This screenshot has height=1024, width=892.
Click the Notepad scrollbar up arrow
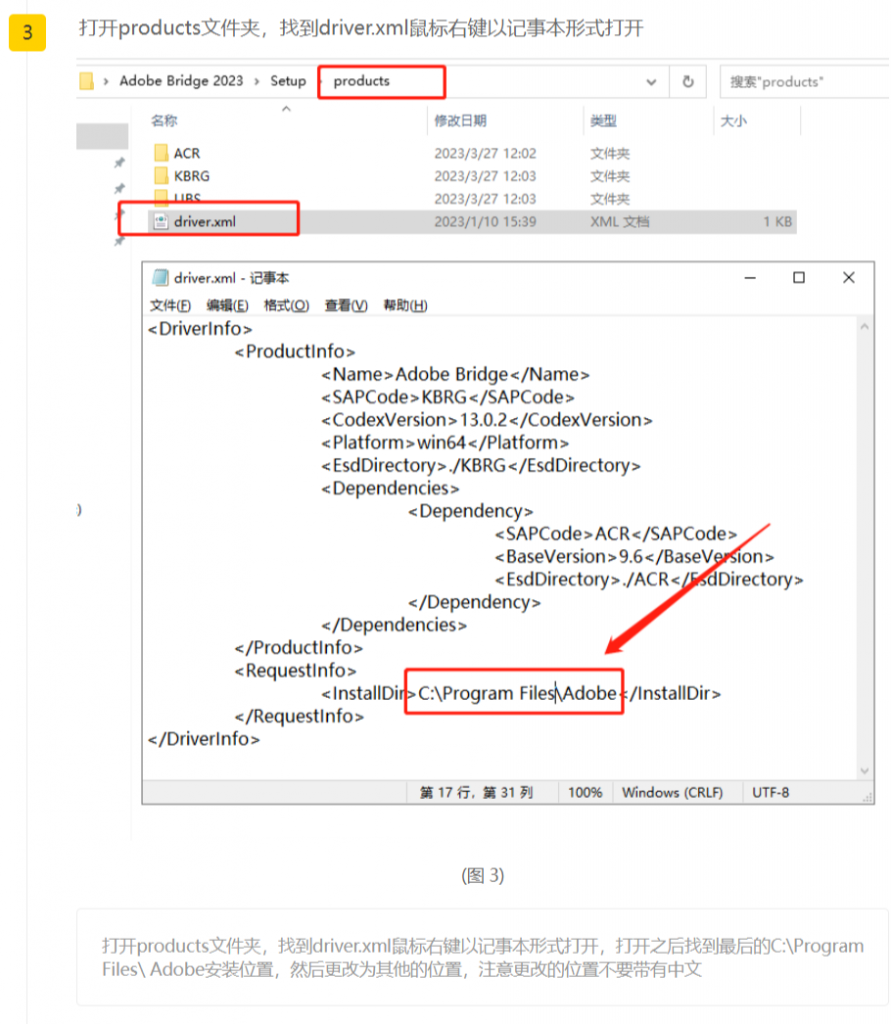click(x=865, y=327)
